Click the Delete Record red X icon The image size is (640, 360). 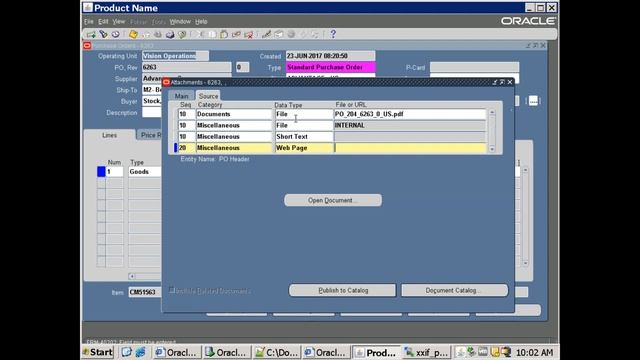tap(248, 34)
